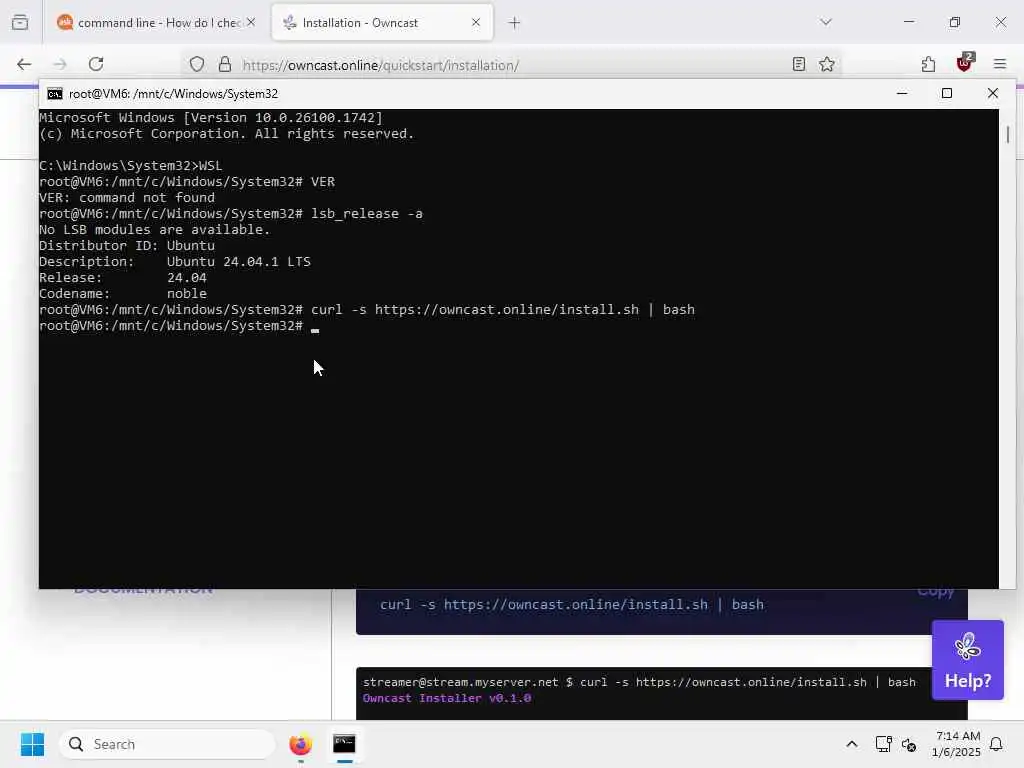Screen dimensions: 1024x768
Task: View site security padlock info
Action: point(225,64)
